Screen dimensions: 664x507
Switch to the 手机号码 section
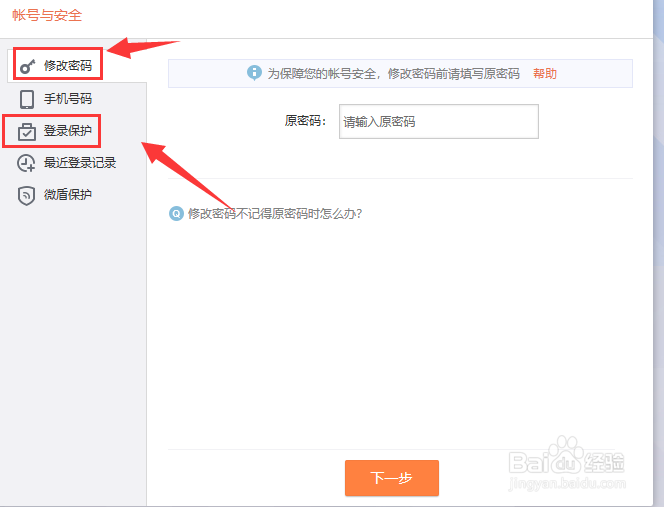tap(68, 99)
